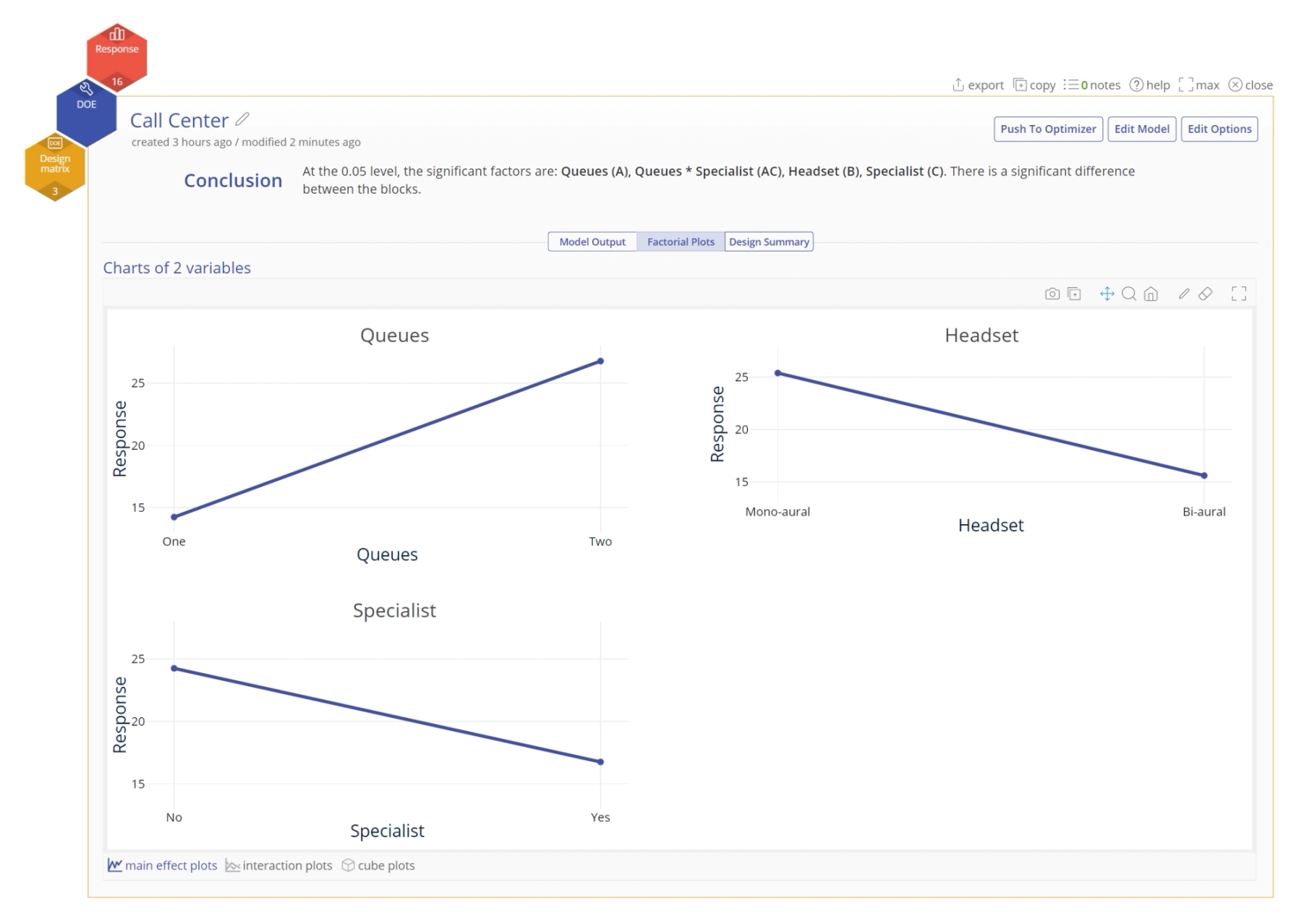Viewport: 1296px width, 924px height.
Task: Edit the Call Center title pencil icon
Action: point(242,119)
